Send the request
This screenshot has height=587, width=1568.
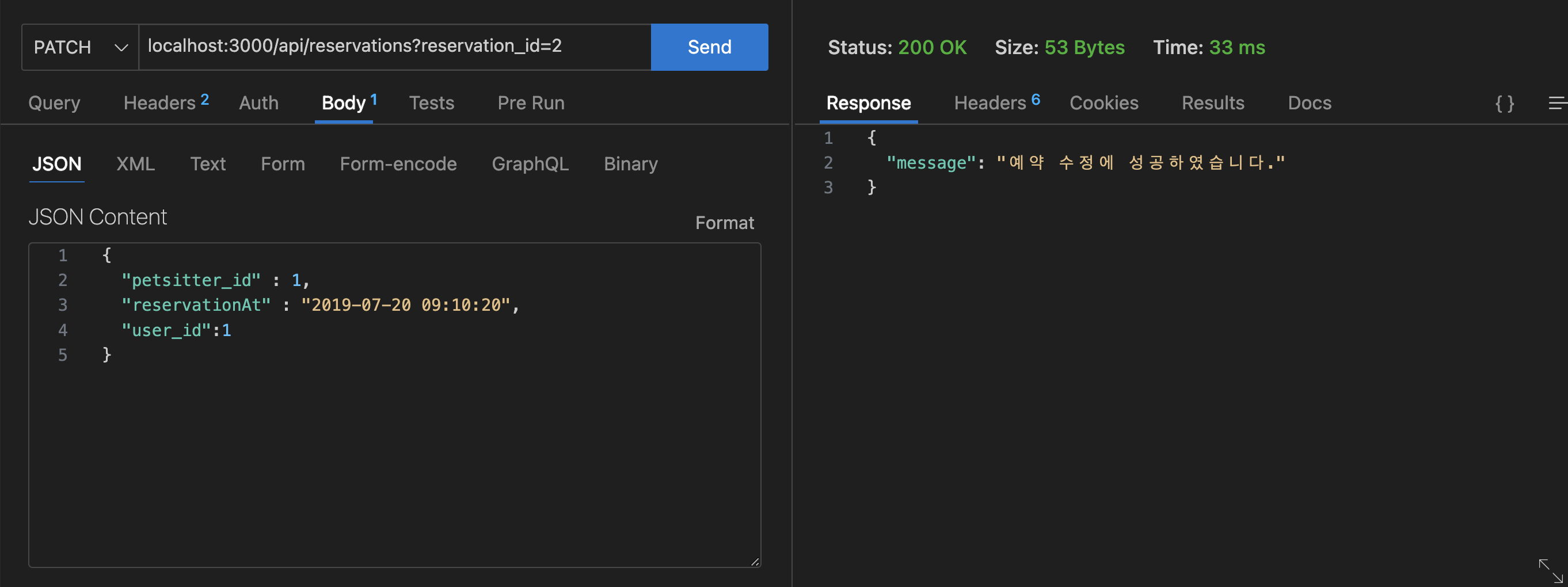[709, 47]
